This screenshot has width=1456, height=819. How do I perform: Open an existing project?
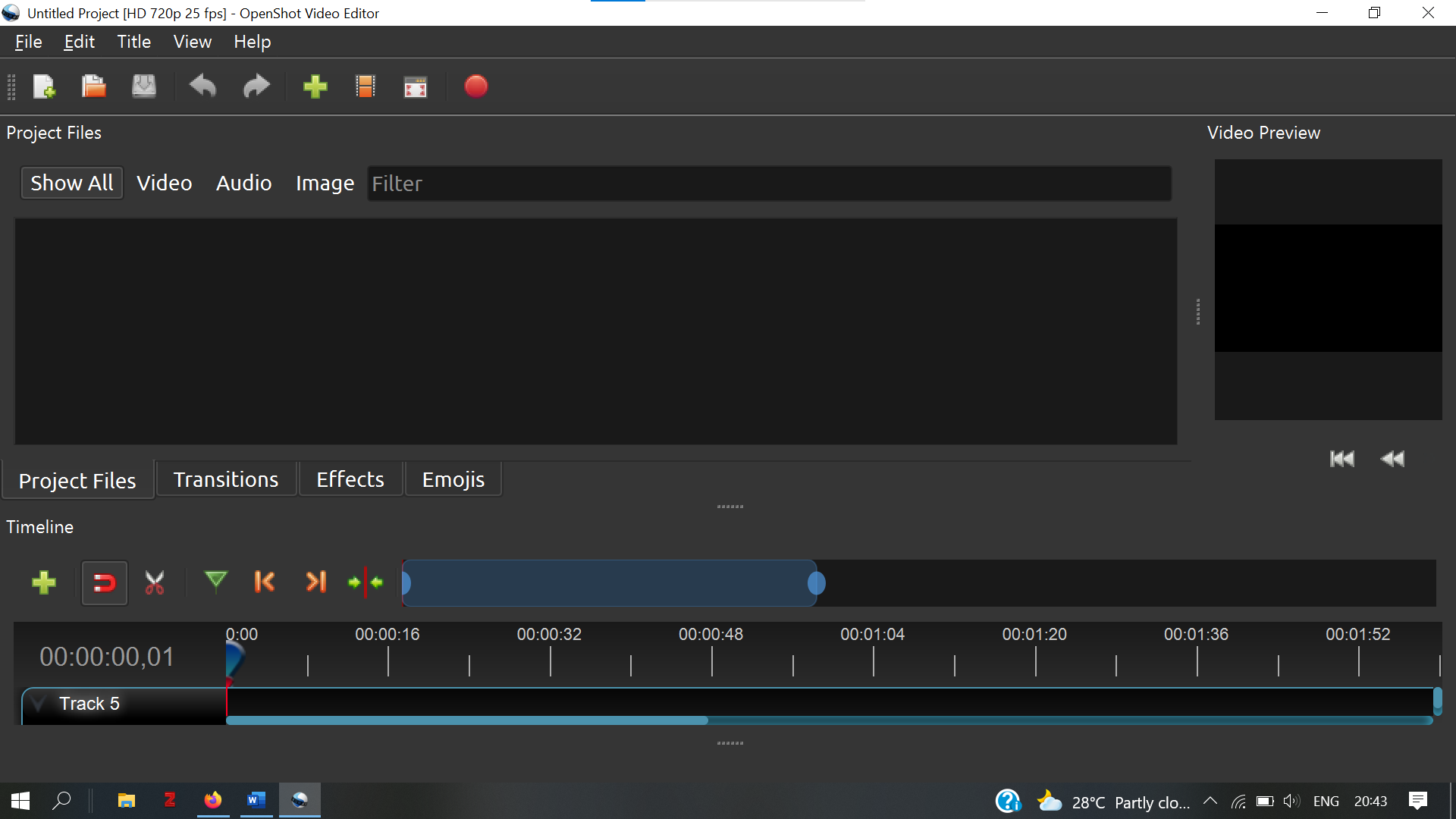pyautogui.click(x=93, y=86)
